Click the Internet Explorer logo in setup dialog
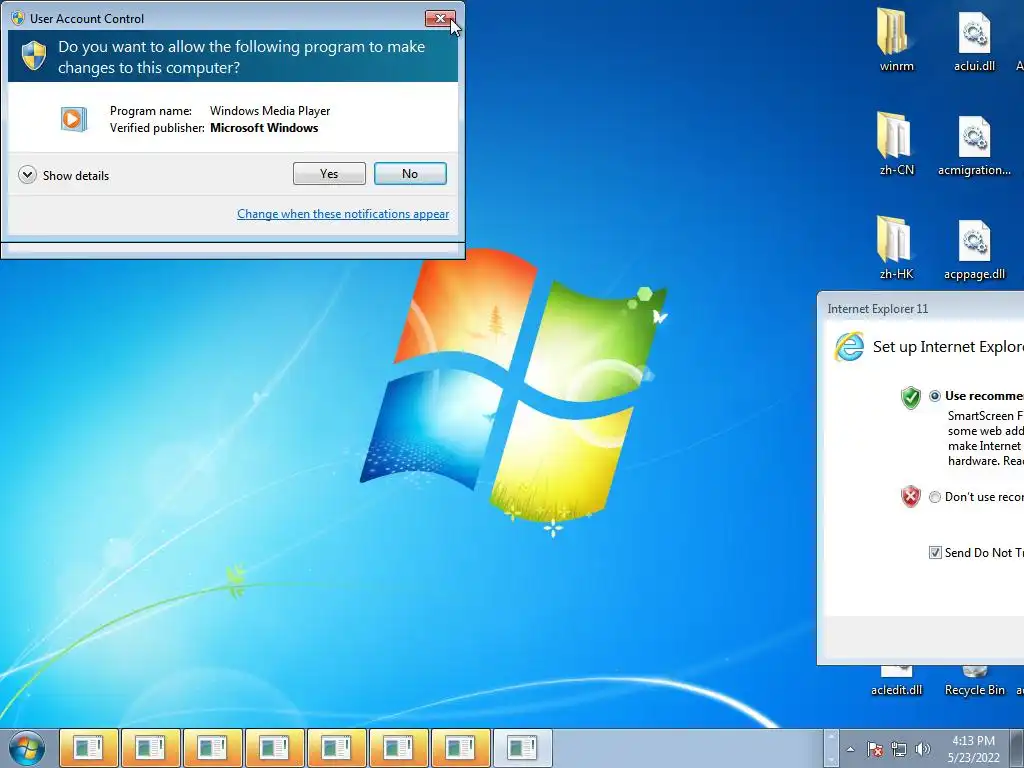The image size is (1024, 768). [849, 347]
